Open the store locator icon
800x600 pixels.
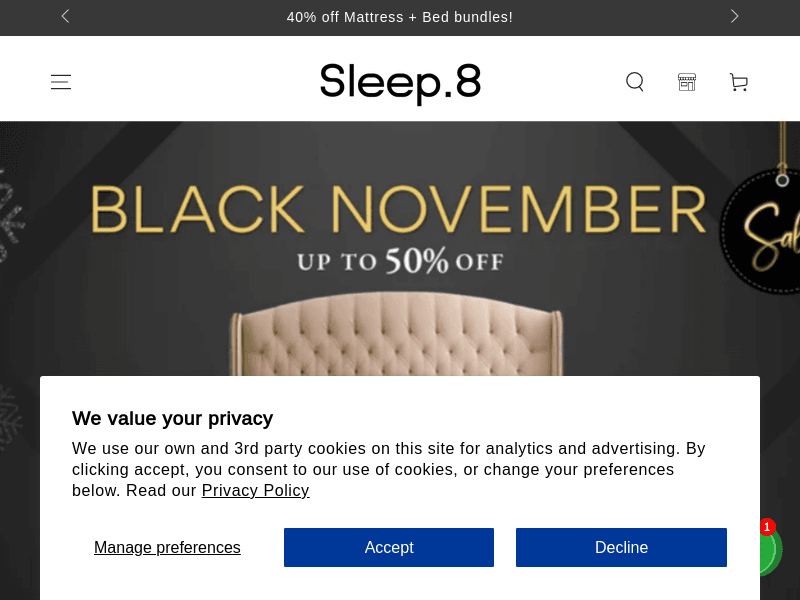[687, 82]
